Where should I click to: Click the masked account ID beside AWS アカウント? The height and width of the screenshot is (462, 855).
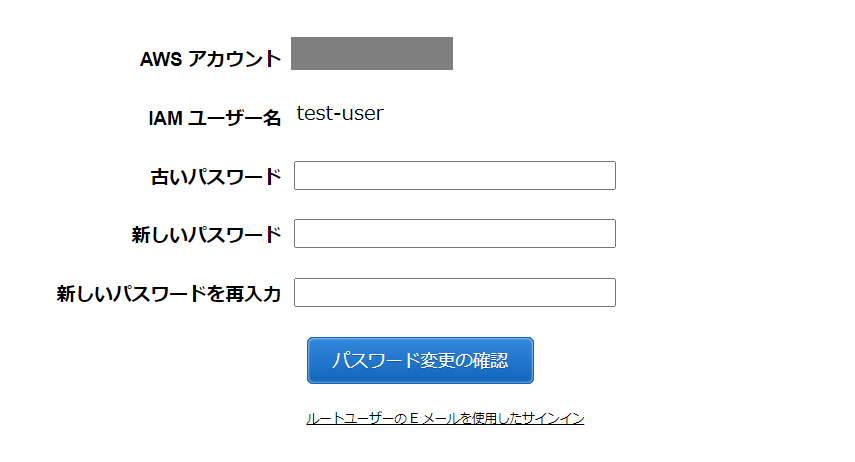372,54
